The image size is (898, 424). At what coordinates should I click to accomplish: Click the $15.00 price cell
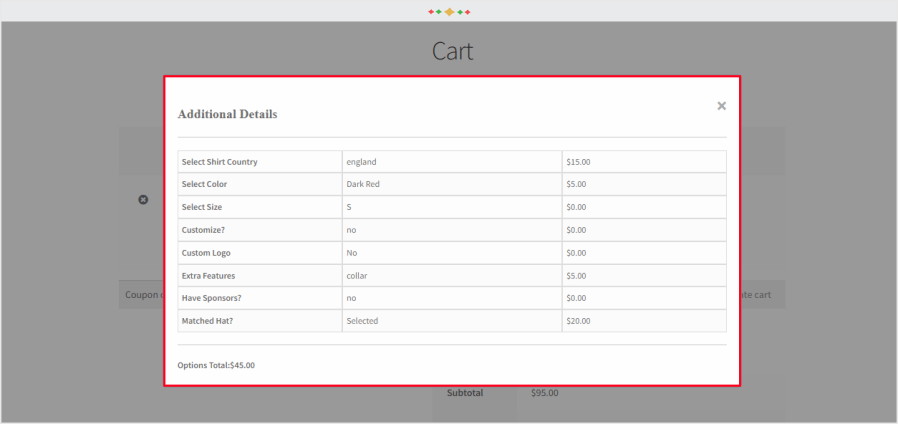pos(645,162)
